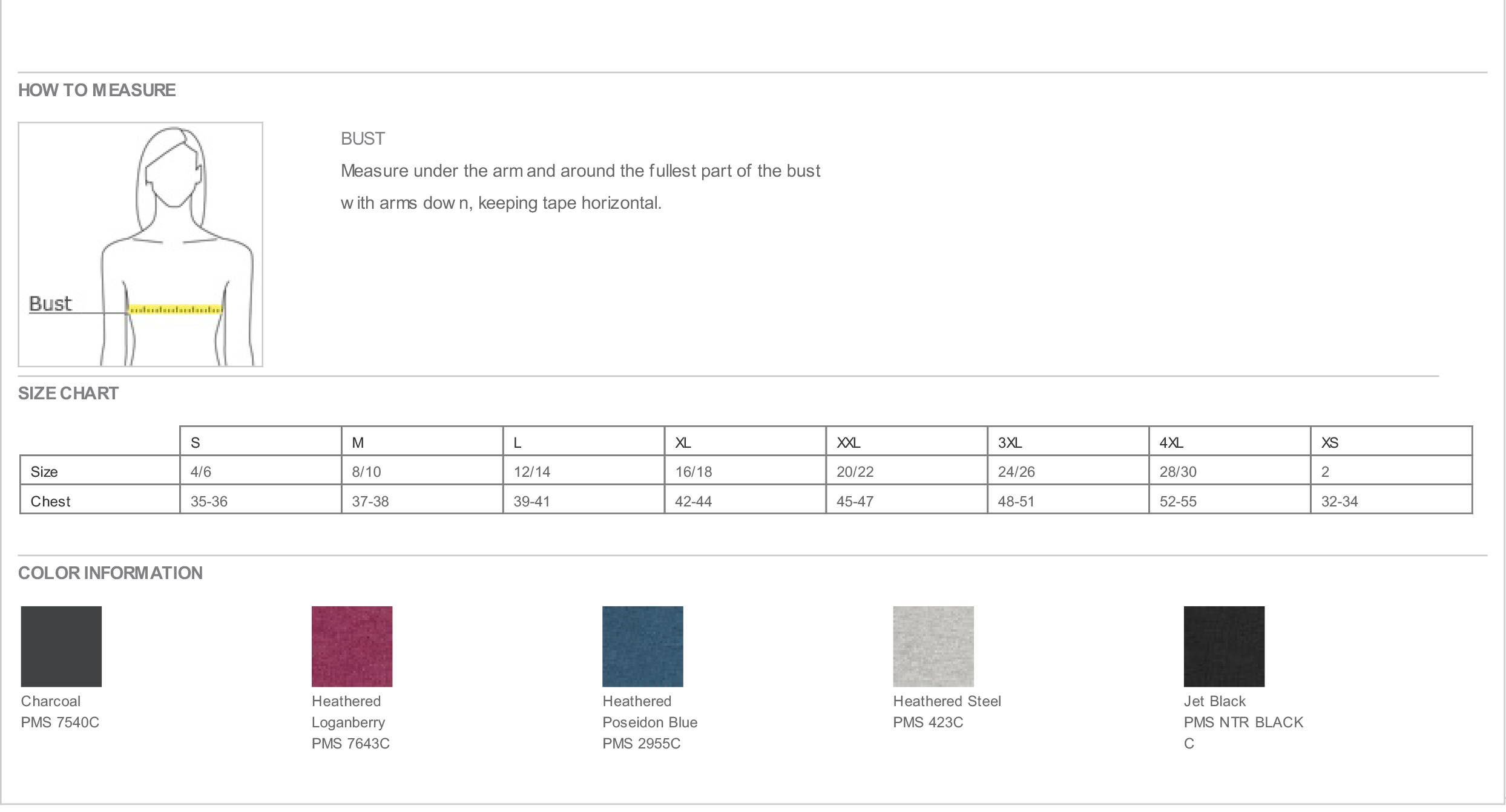Image resolution: width=1506 pixels, height=812 pixels.
Task: Click the COLOR INFORMATION heading
Action: point(110,572)
